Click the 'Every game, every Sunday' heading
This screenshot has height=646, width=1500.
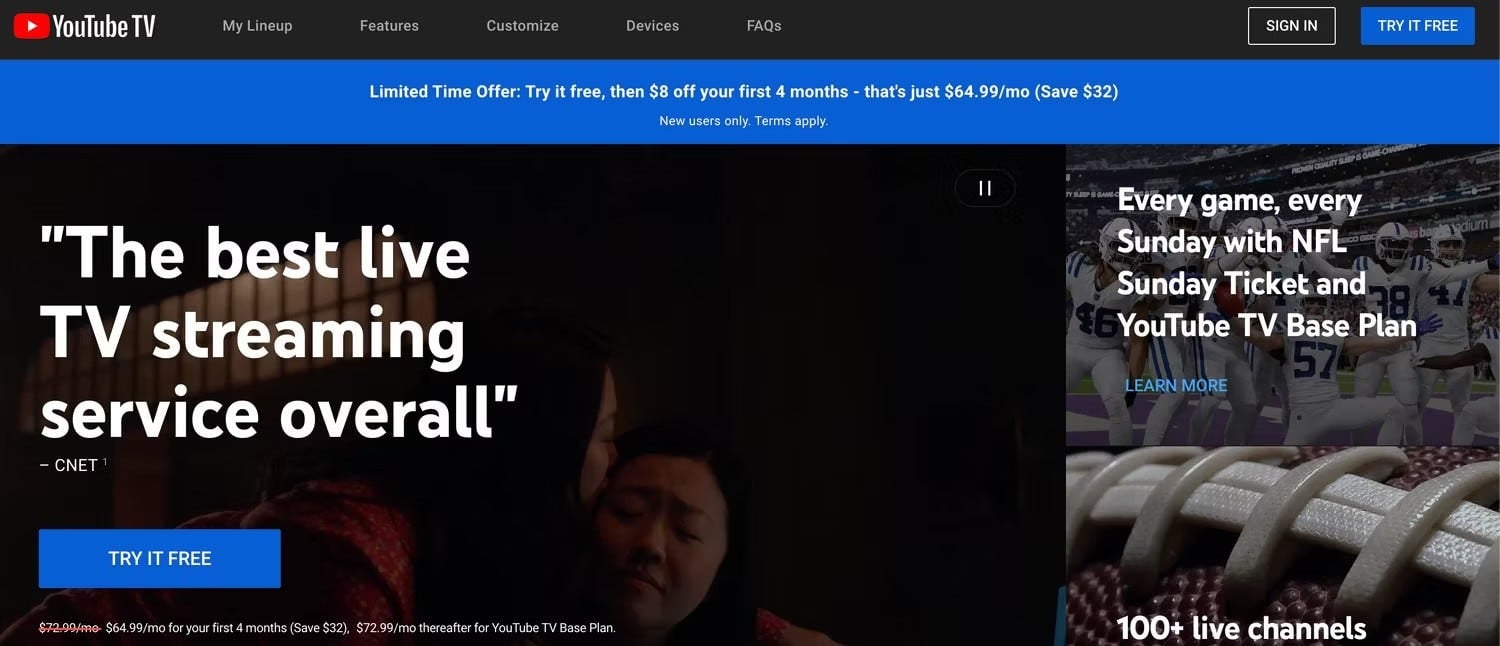pos(1267,263)
